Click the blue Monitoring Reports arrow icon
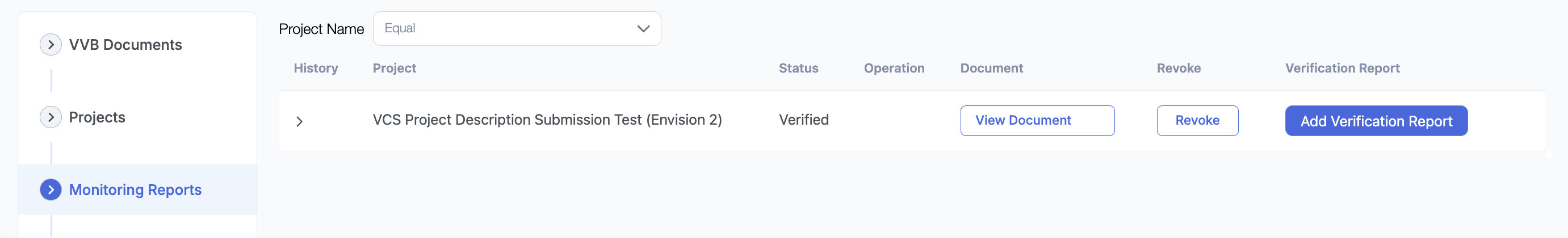 (x=51, y=190)
